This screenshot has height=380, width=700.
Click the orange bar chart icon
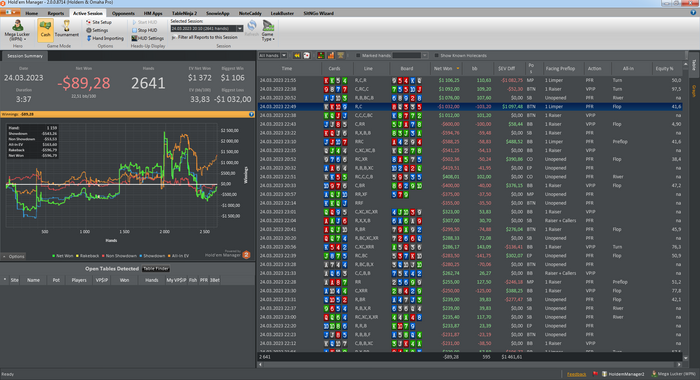(x=331, y=55)
